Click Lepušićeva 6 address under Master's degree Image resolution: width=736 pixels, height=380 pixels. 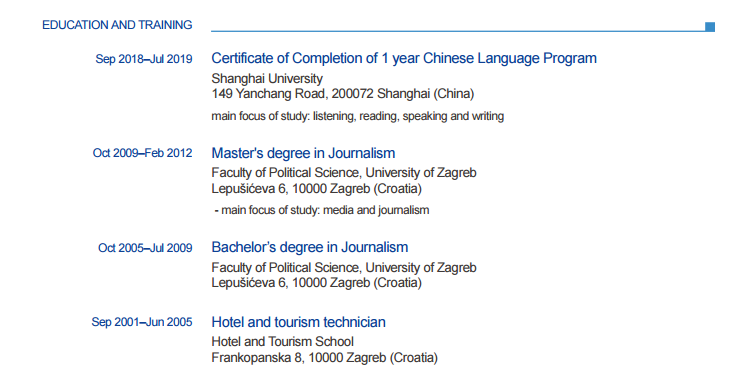click(x=316, y=189)
